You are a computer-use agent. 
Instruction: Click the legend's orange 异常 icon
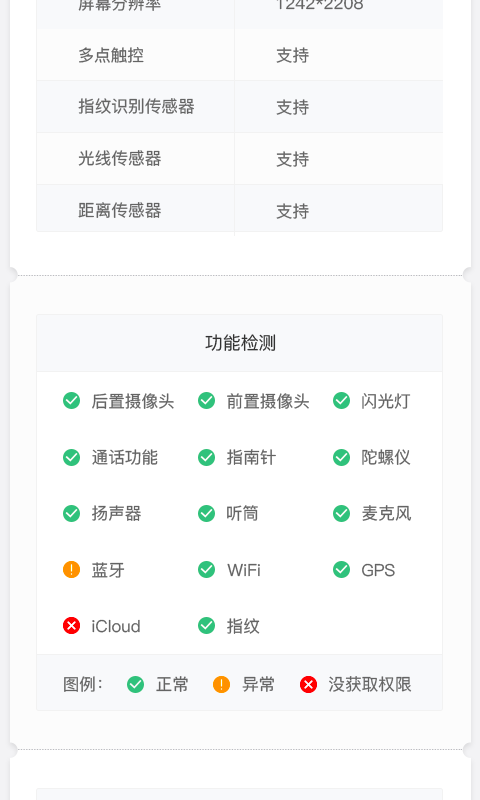221,684
